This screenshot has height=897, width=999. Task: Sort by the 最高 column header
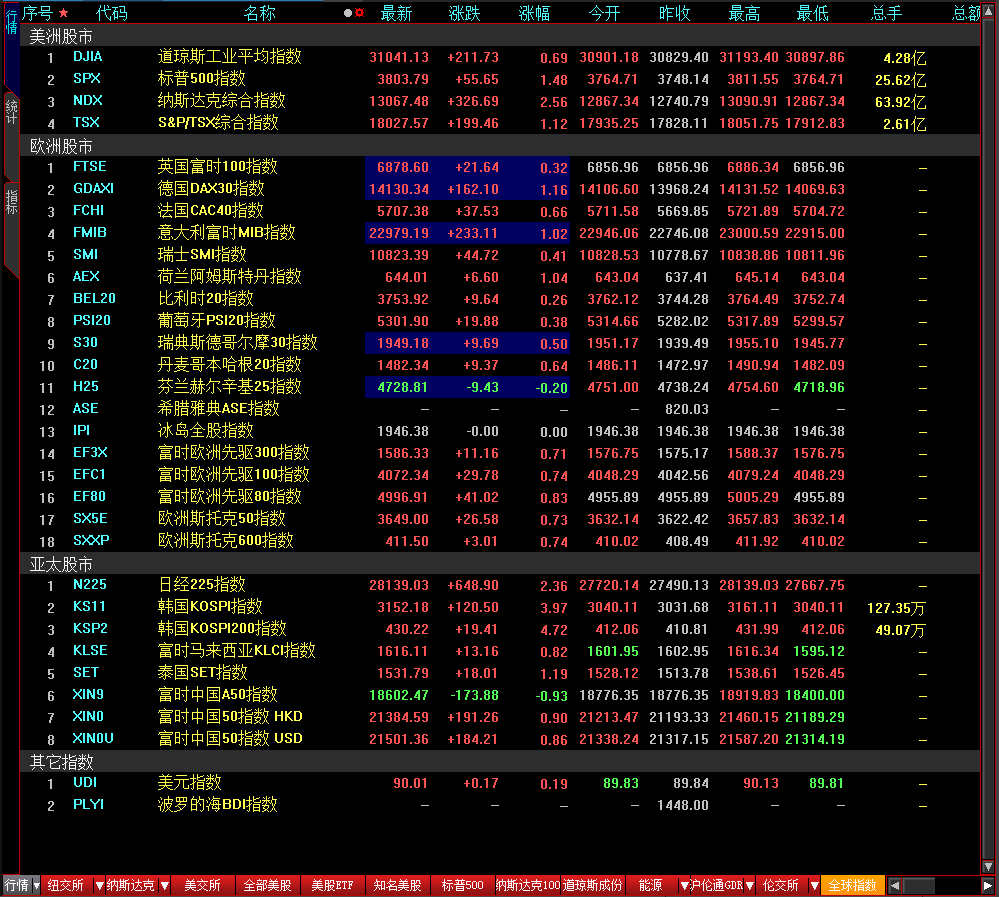[x=744, y=13]
